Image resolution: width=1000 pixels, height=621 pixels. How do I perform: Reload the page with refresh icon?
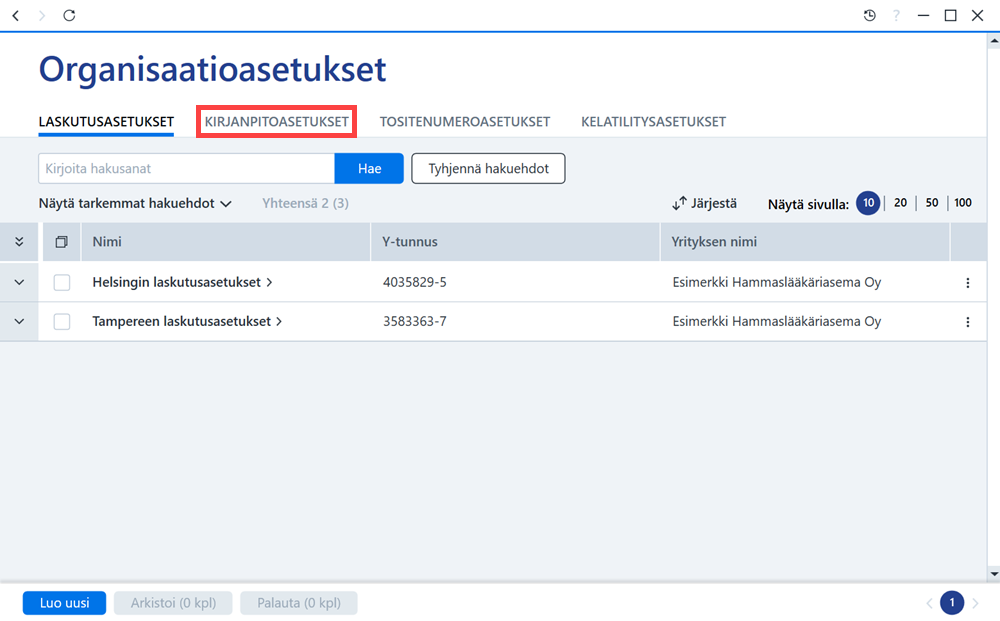[69, 15]
